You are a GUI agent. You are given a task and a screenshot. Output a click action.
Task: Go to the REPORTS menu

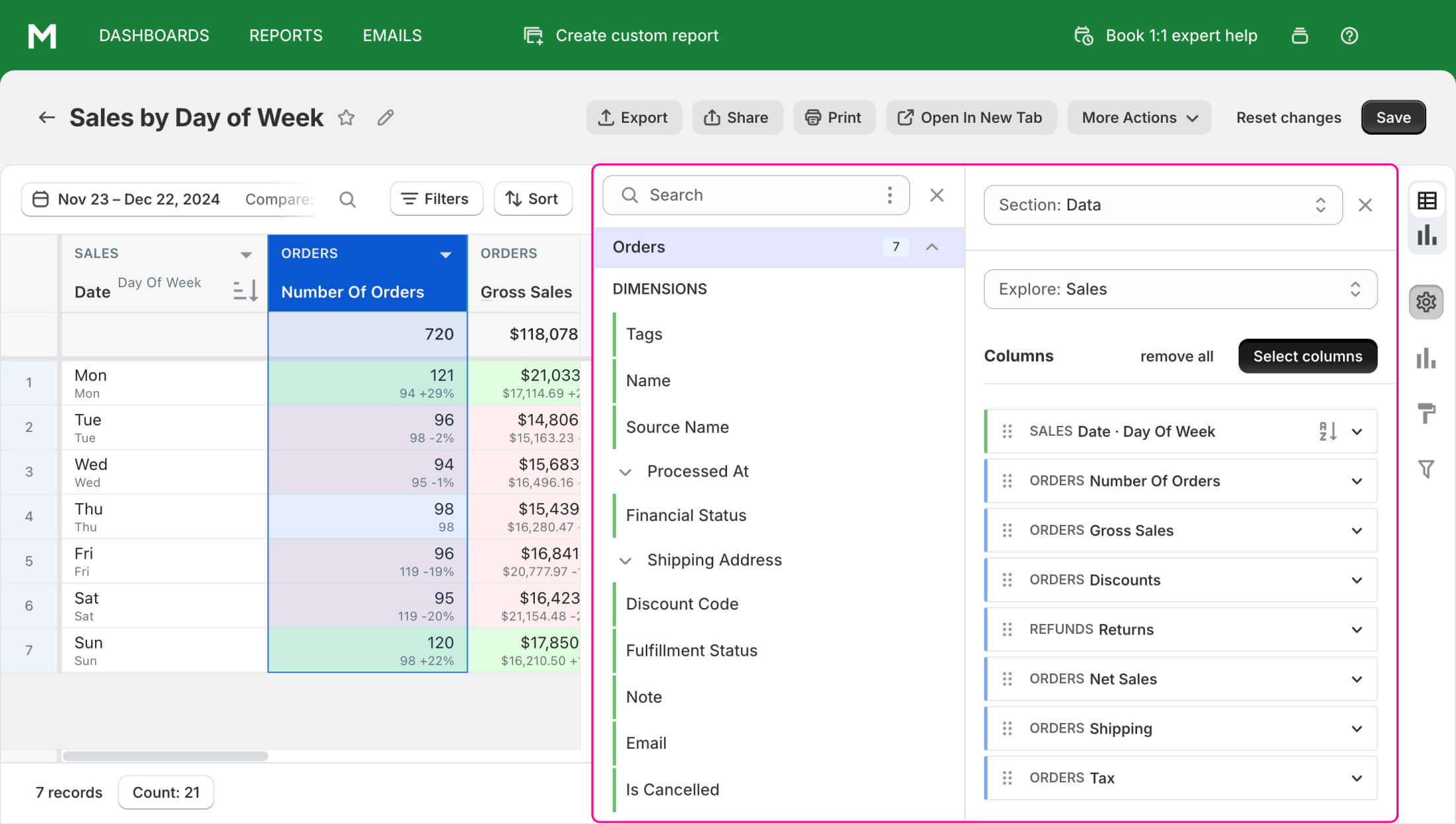pyautogui.click(x=285, y=36)
